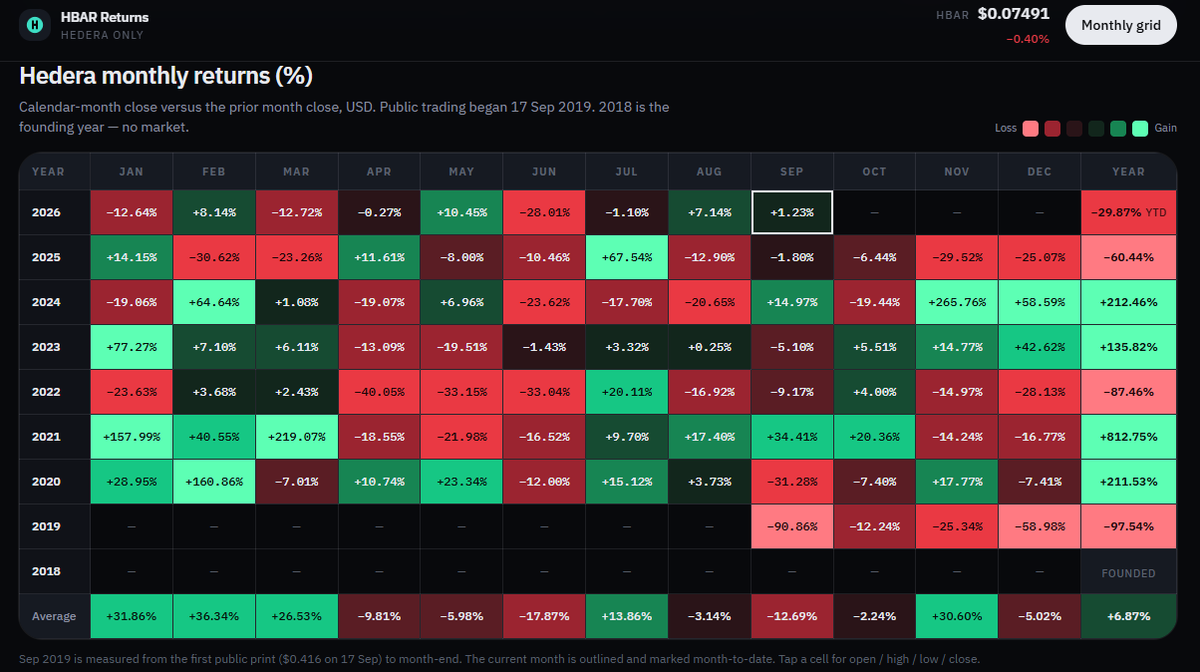The height and width of the screenshot is (672, 1200).
Task: Click the 2026 June cell −28.01%
Action: 544,212
